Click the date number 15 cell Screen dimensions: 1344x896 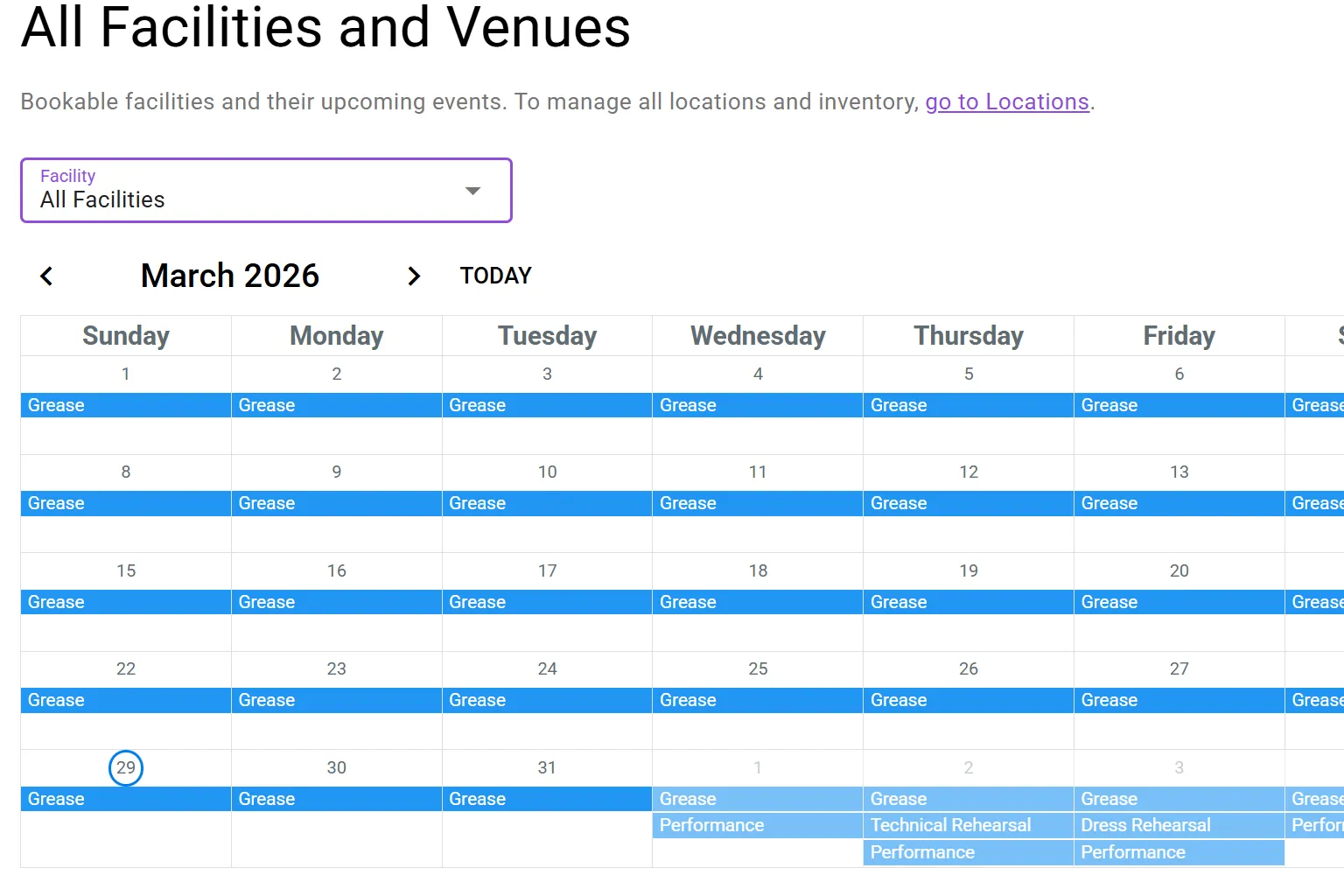click(x=126, y=570)
